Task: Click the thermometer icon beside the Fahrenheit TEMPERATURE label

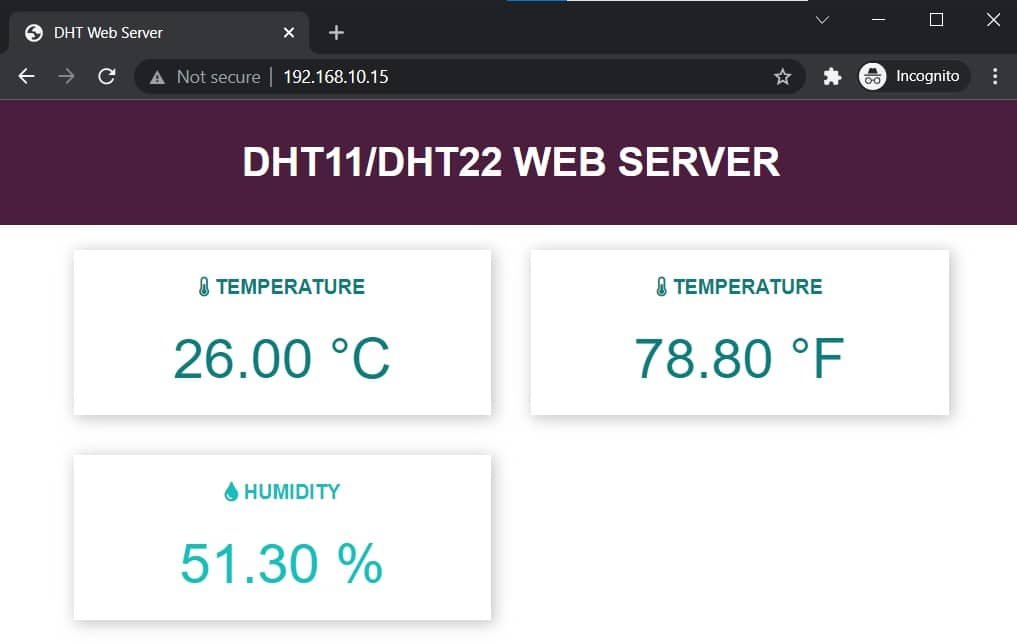Action: coord(661,287)
